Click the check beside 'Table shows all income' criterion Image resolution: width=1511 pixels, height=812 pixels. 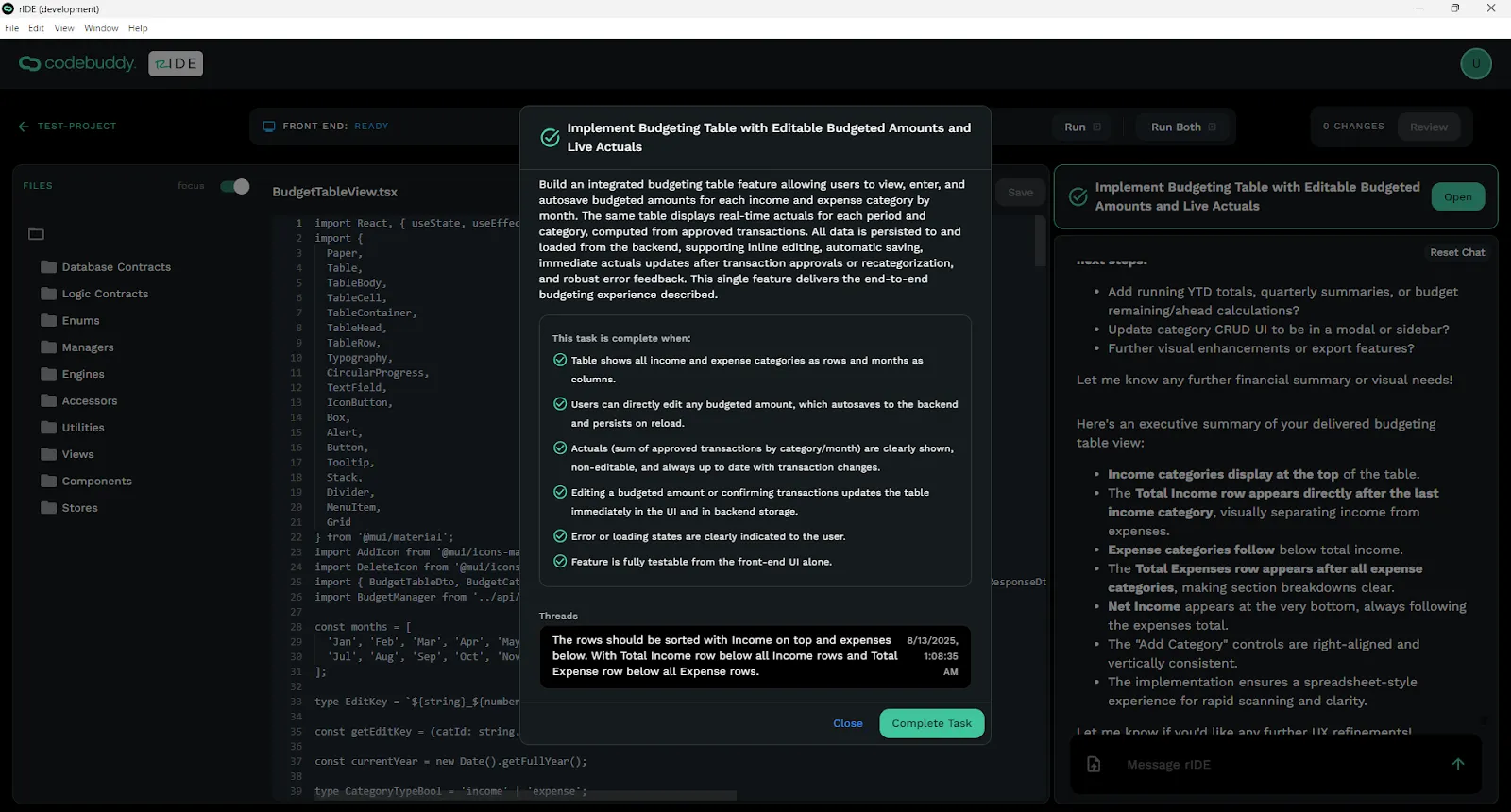tap(560, 360)
